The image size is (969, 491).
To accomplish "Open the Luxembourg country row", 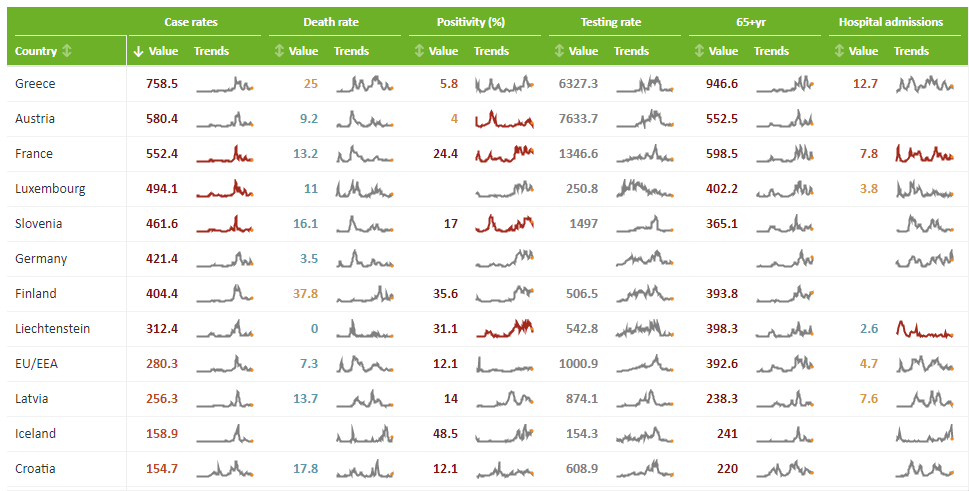I will 50,189.
